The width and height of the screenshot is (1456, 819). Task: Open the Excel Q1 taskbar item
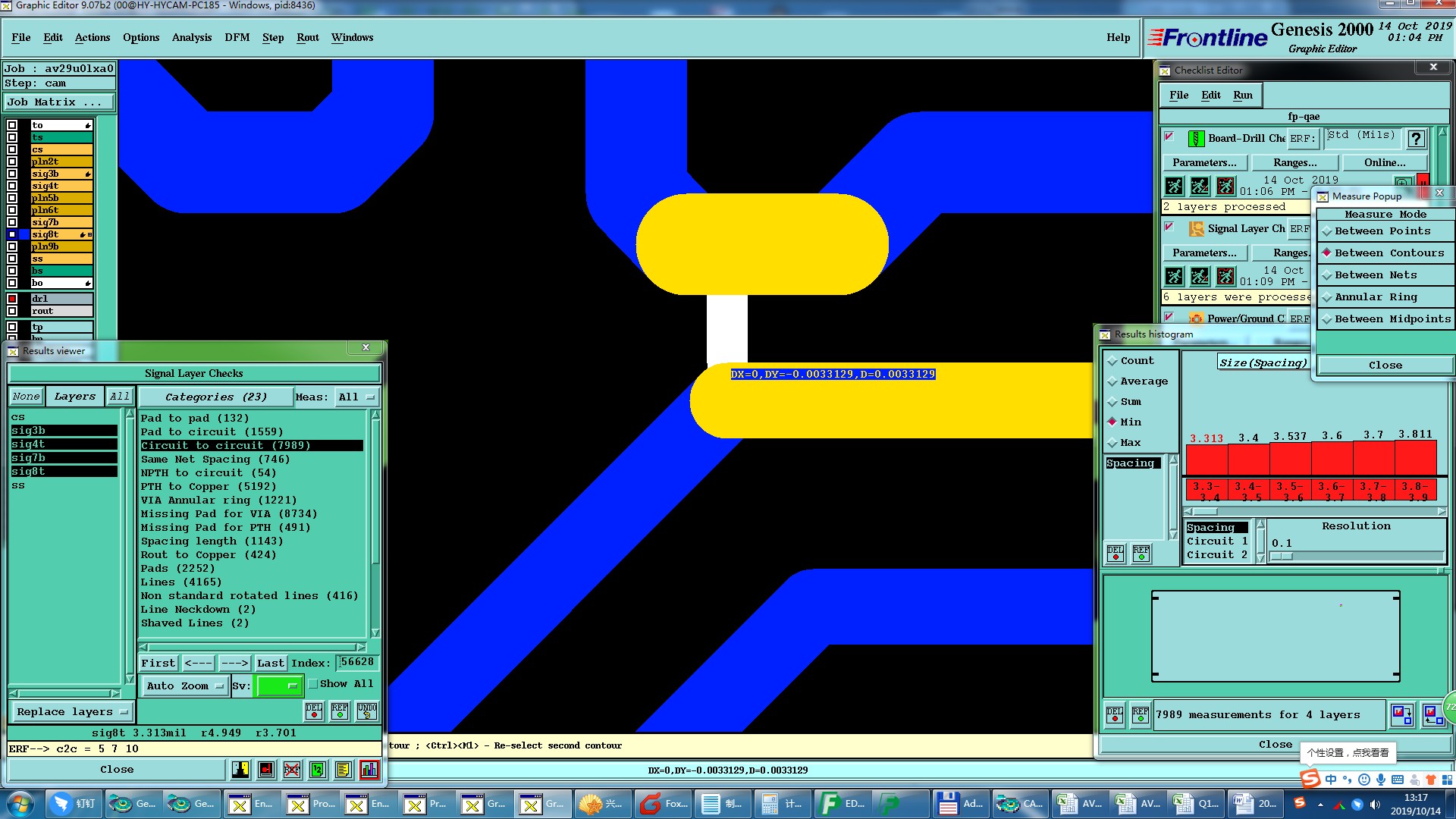1197,804
